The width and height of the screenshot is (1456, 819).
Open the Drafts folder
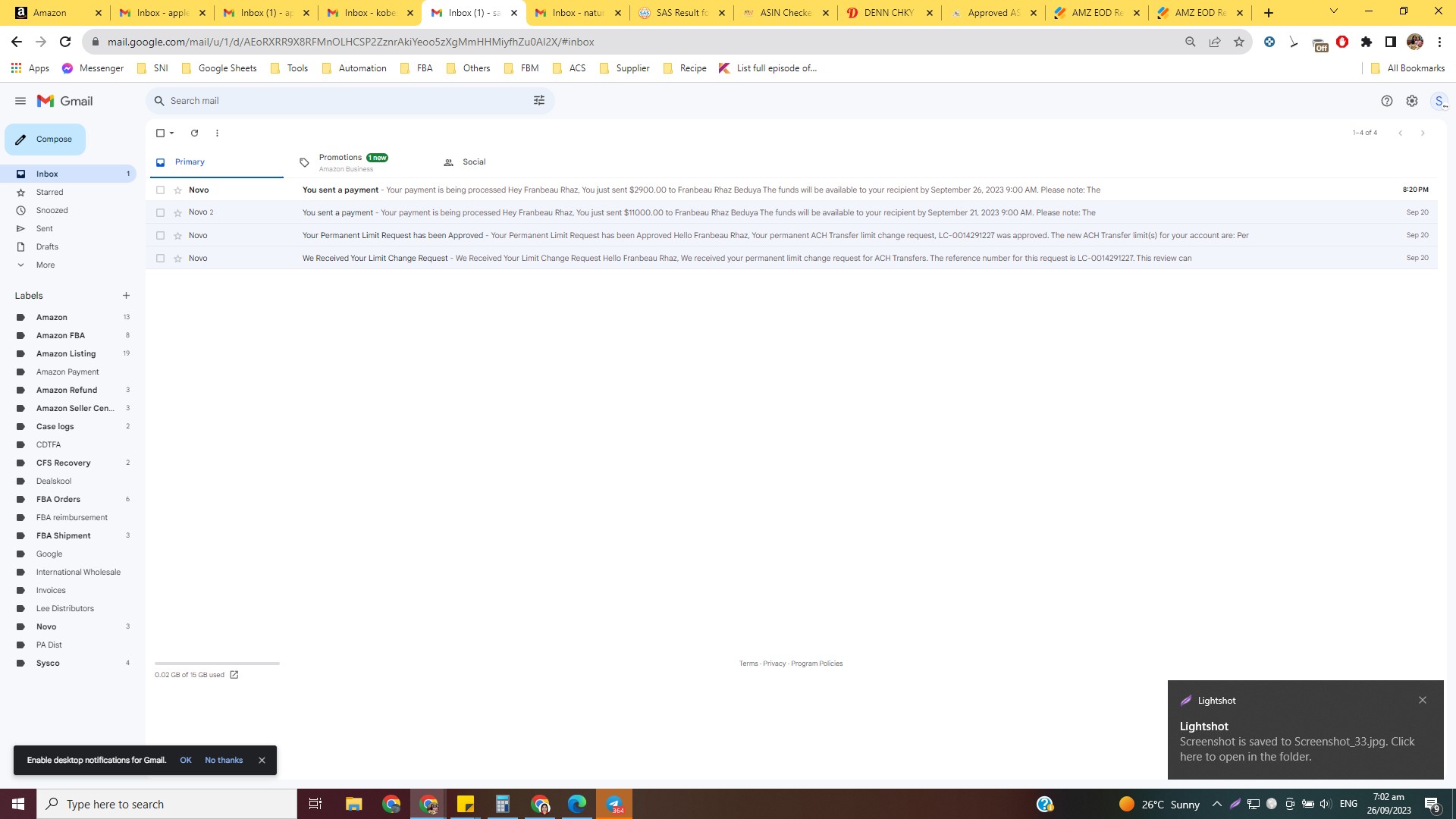pos(68,246)
